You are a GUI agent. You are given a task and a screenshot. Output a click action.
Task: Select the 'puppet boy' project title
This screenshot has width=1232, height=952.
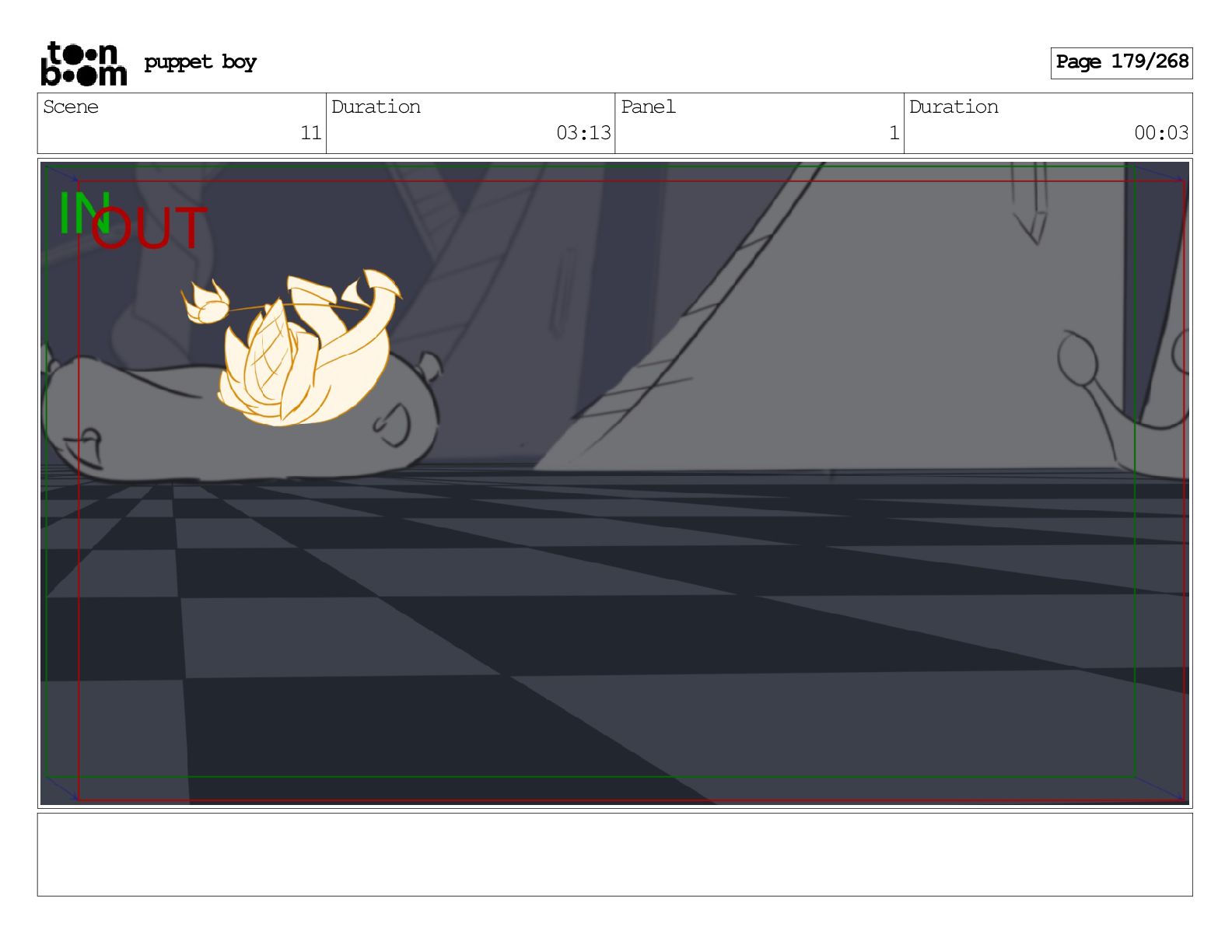[200, 62]
